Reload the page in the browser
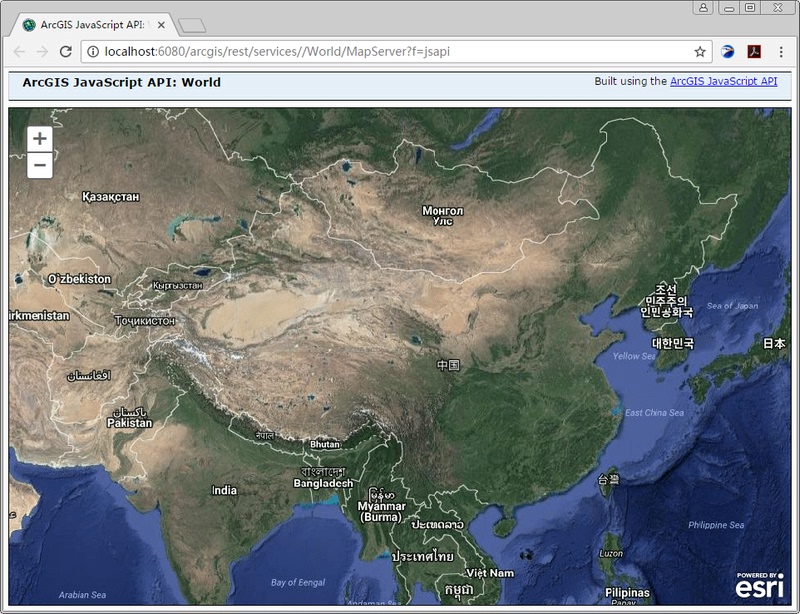The image size is (800, 614). pyautogui.click(x=66, y=52)
